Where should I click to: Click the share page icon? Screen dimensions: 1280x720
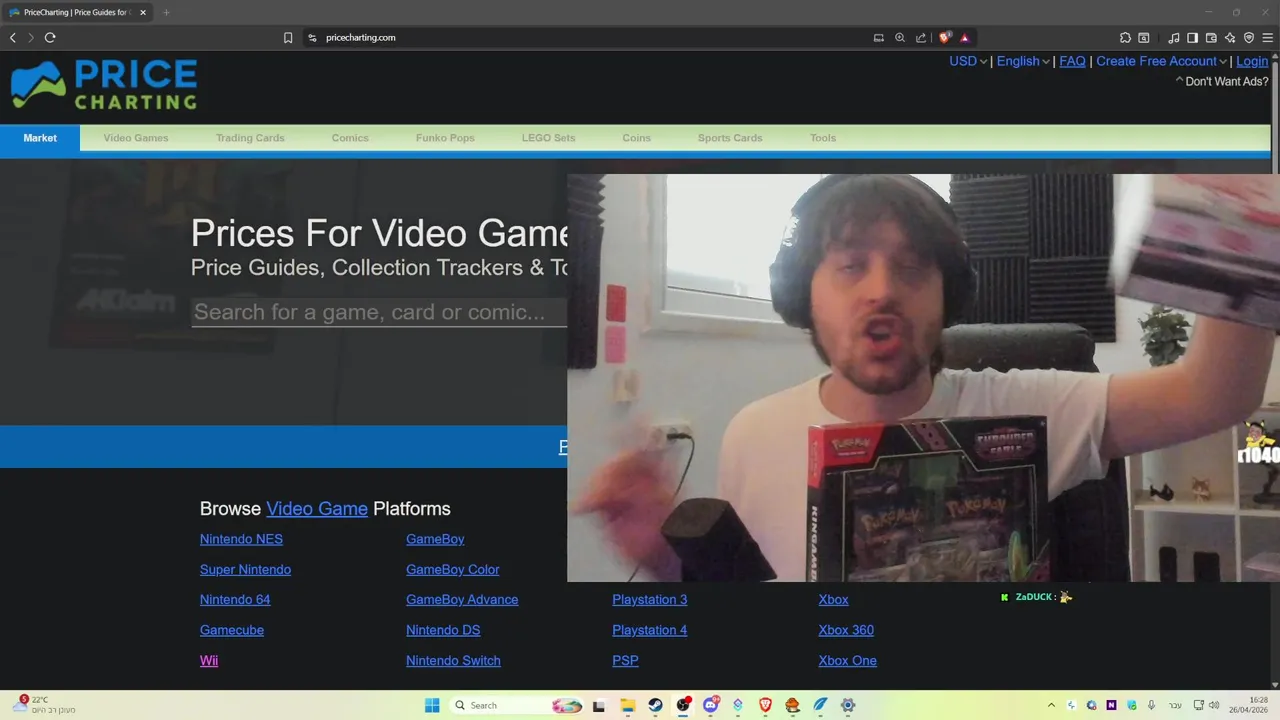click(921, 38)
